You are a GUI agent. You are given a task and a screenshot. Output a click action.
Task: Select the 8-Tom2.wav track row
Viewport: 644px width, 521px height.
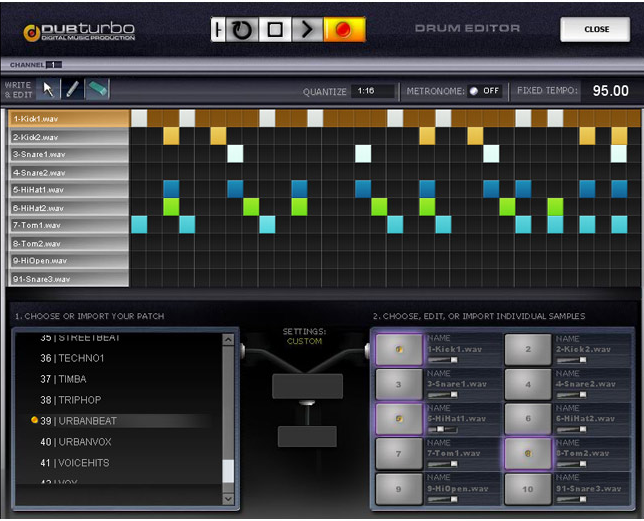(69, 243)
